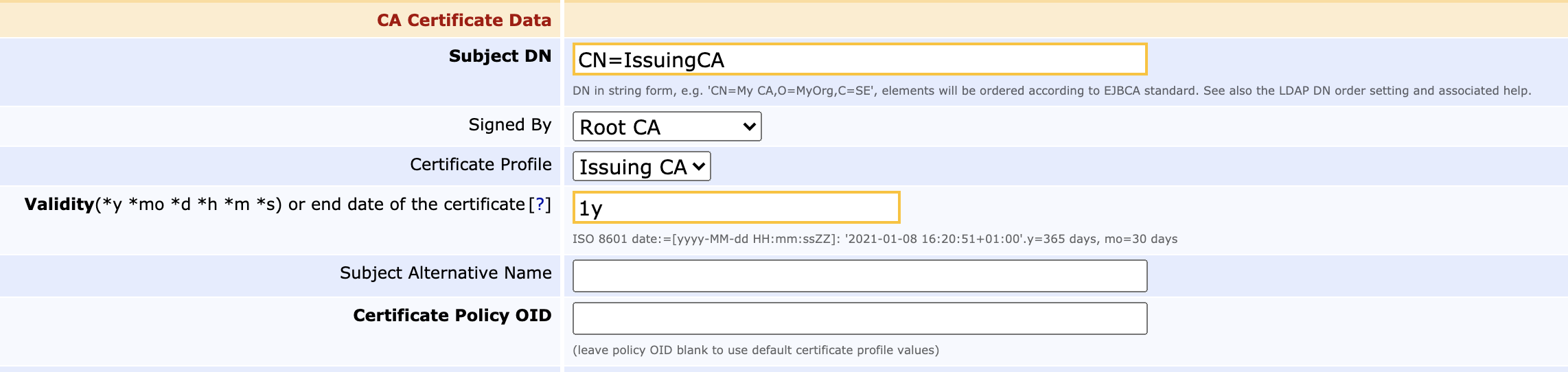Click the Validity help question mark link
Screen dimensions: 1568x372
click(540, 205)
